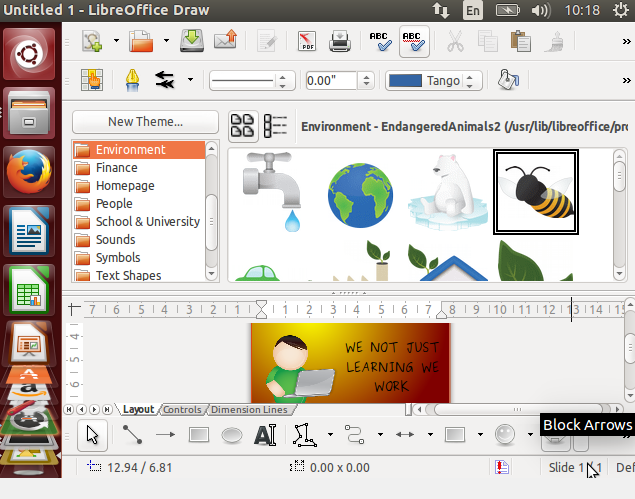This screenshot has width=635, height=499.
Task: Select the water faucet gallery image
Action: coord(272,192)
